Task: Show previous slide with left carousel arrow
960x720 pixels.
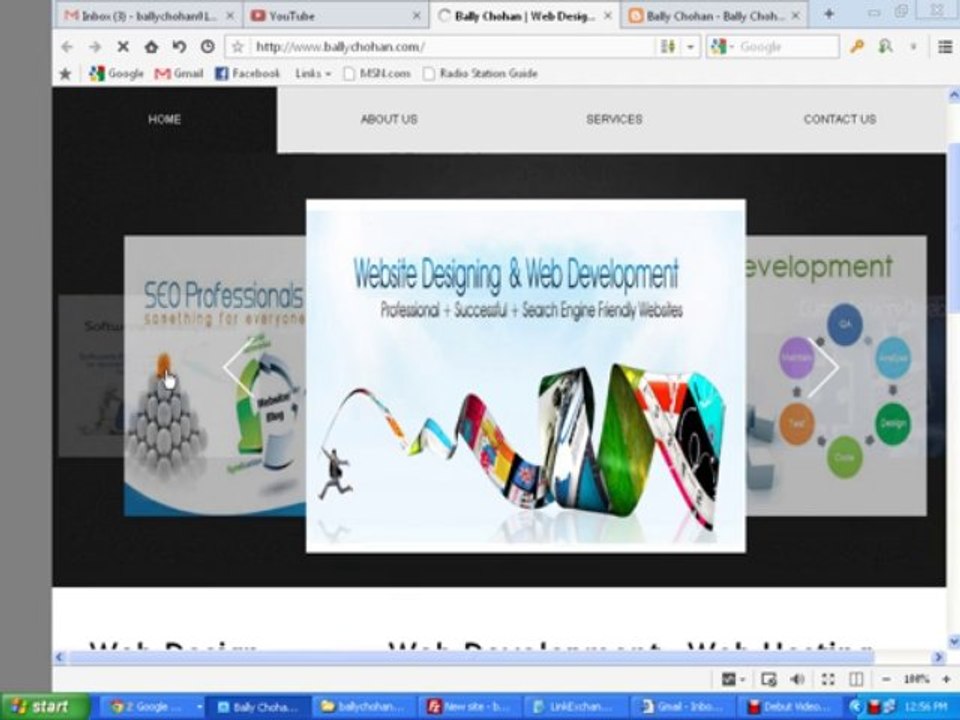Action: click(238, 368)
